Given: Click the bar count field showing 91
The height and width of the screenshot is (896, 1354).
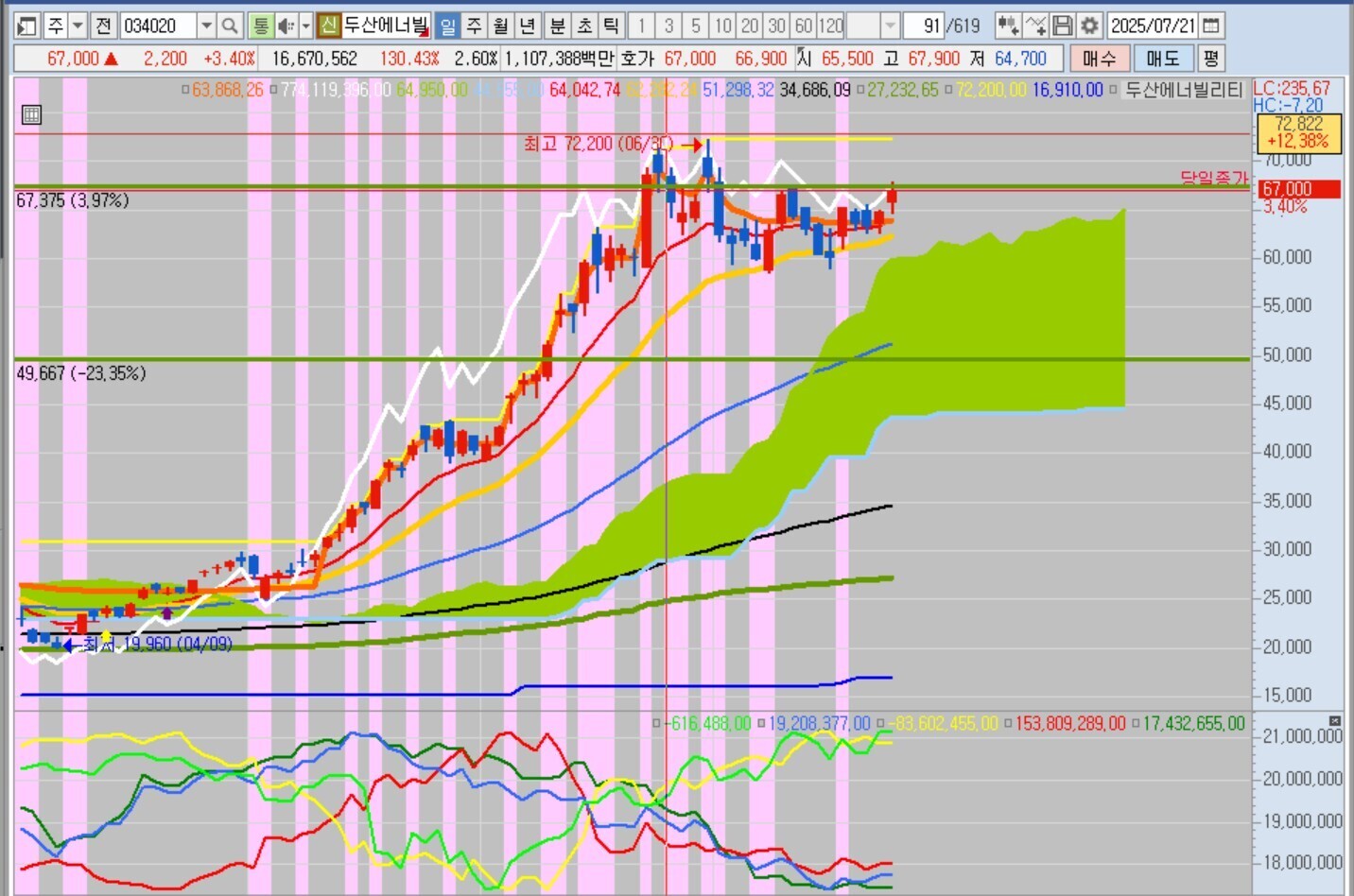Looking at the screenshot, I should [x=924, y=26].
